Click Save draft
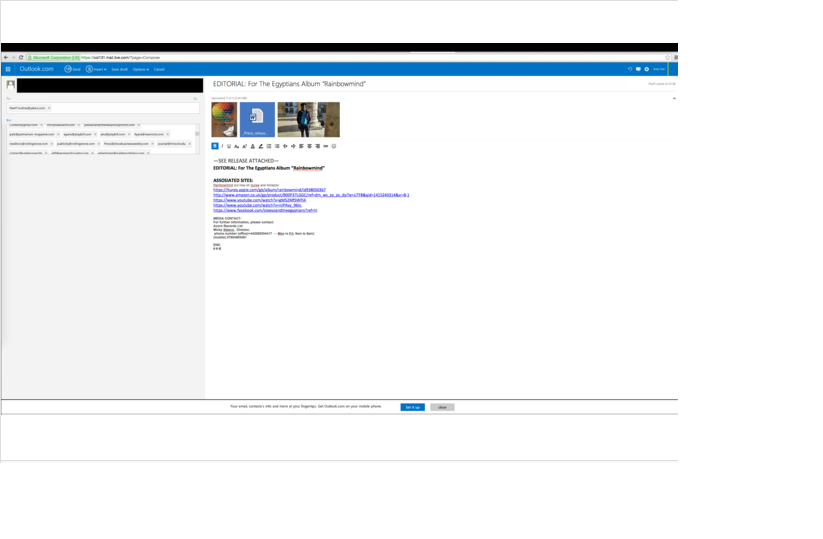The width and height of the screenshot is (823, 539). [x=120, y=69]
